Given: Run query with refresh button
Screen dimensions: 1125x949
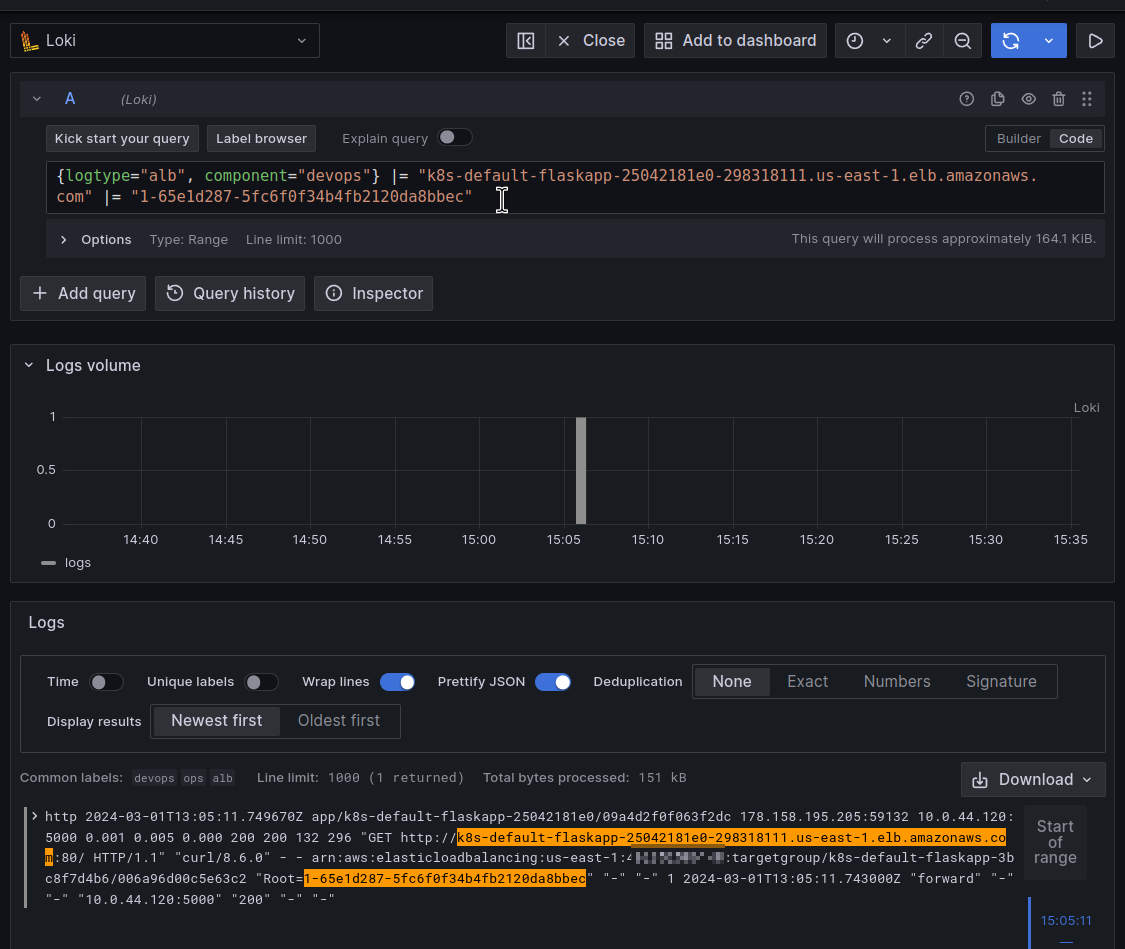Looking at the screenshot, I should click(x=1011, y=41).
